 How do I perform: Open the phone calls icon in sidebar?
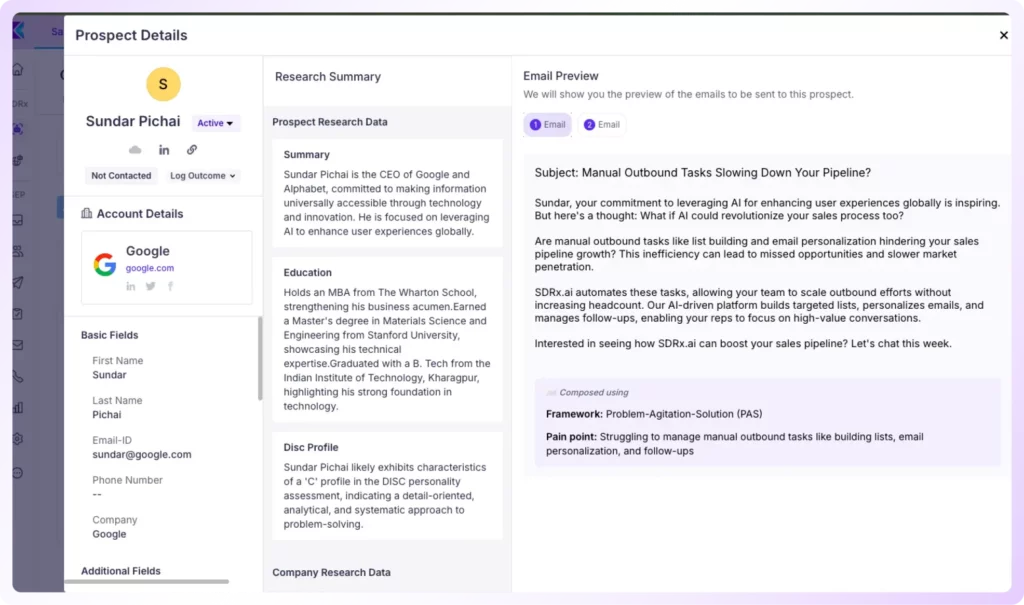coord(17,377)
